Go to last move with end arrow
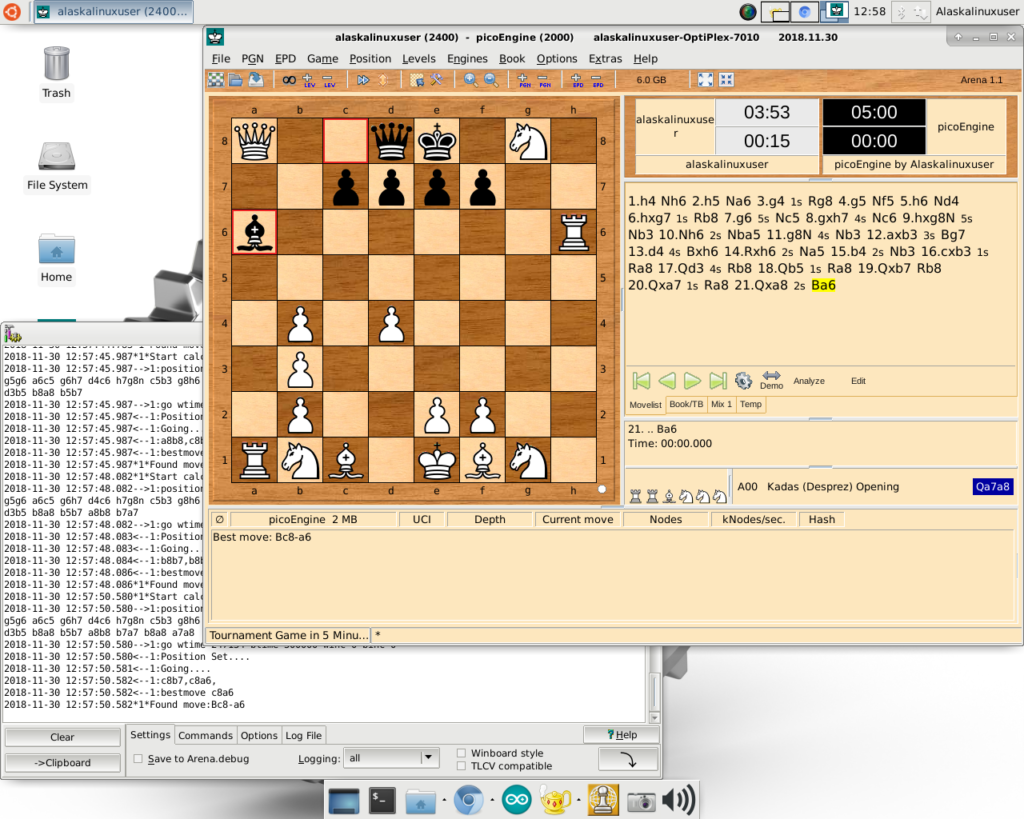The height and width of the screenshot is (819, 1024). pyautogui.click(x=717, y=381)
